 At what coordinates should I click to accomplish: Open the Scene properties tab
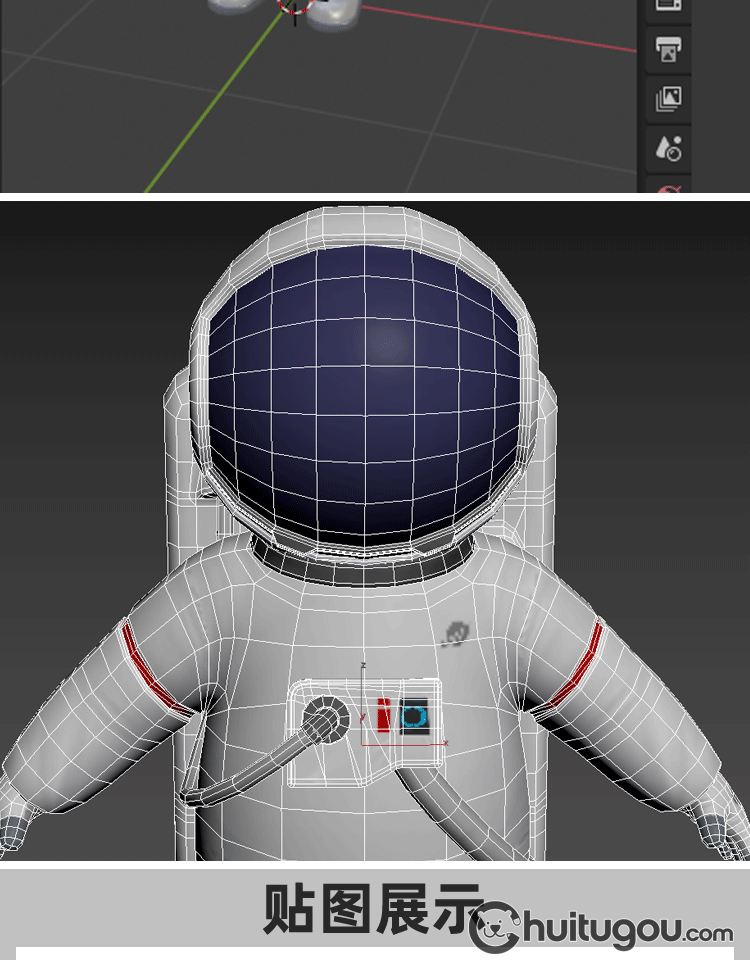[x=668, y=149]
